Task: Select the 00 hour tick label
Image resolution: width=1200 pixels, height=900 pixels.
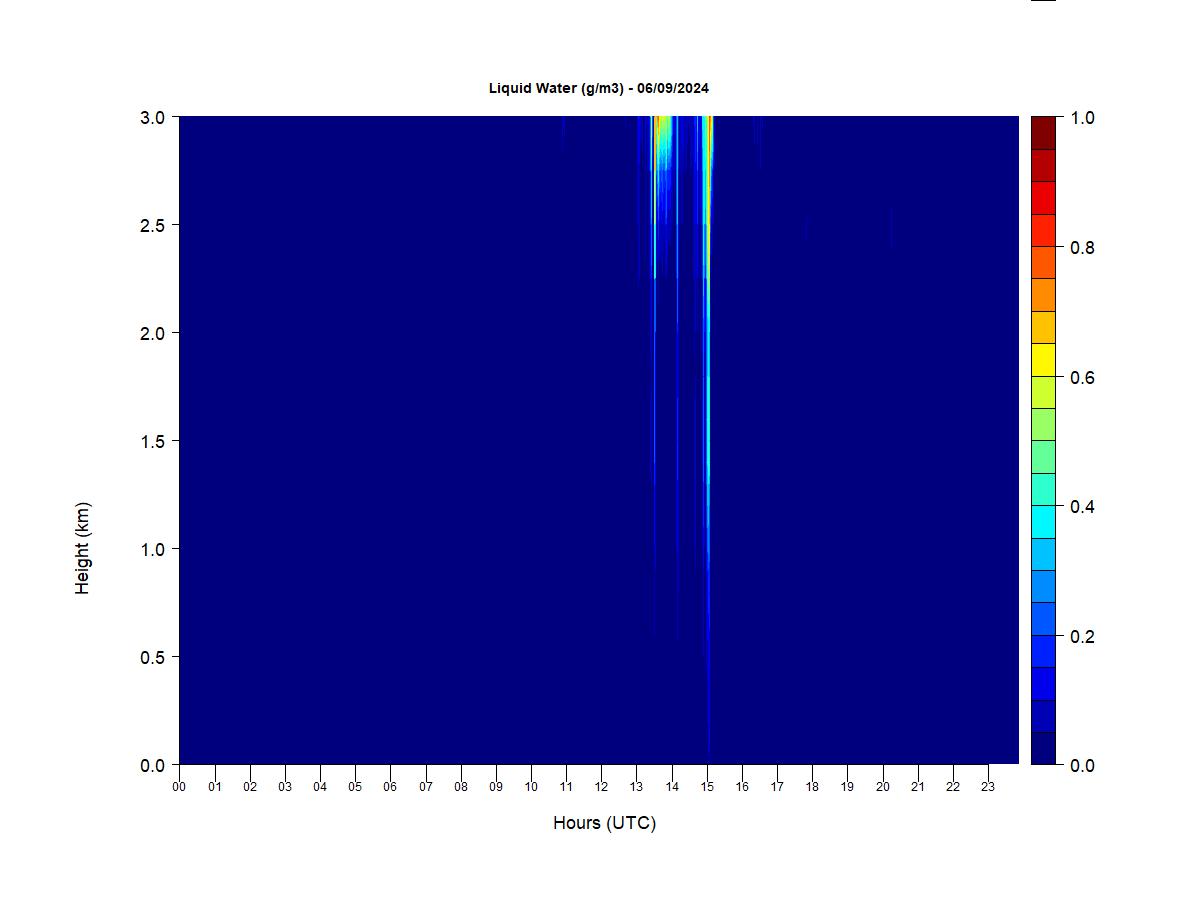Action: pos(179,787)
